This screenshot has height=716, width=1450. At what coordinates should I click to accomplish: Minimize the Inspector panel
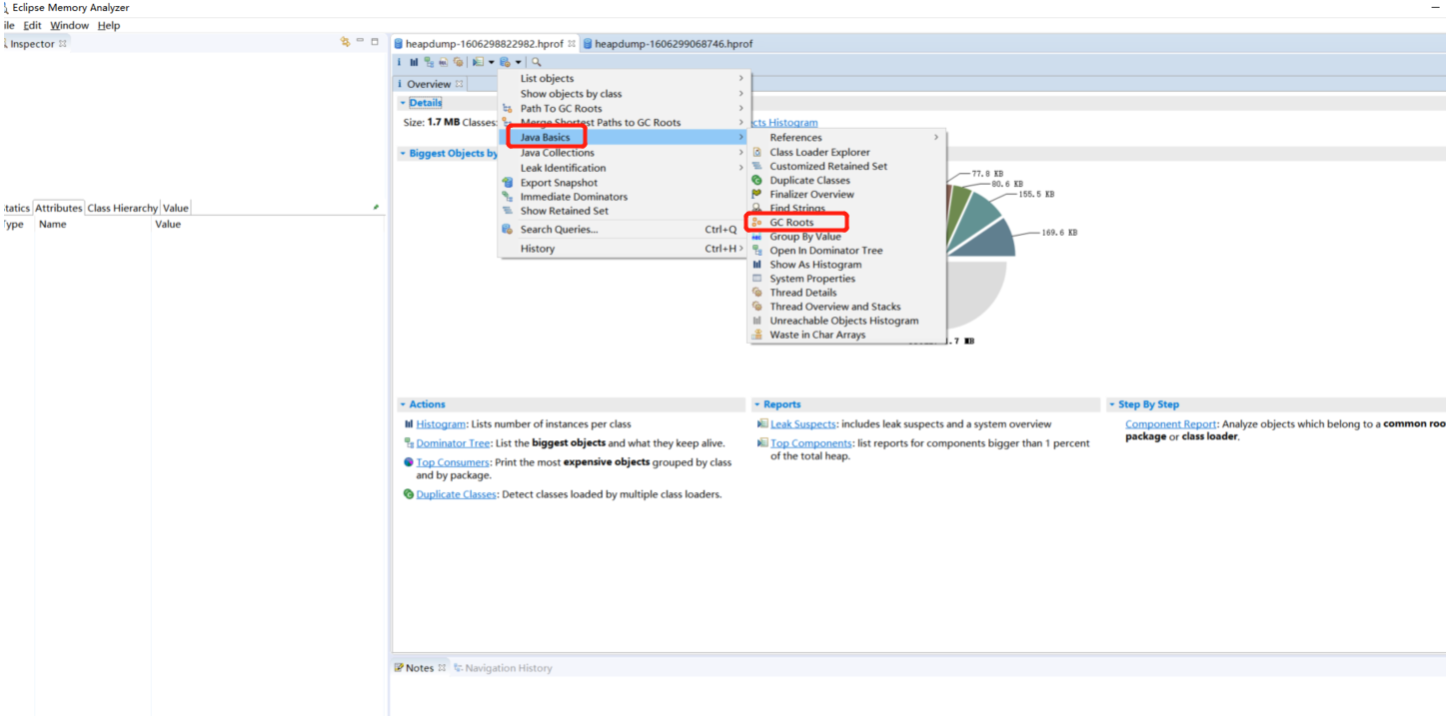tap(360, 42)
